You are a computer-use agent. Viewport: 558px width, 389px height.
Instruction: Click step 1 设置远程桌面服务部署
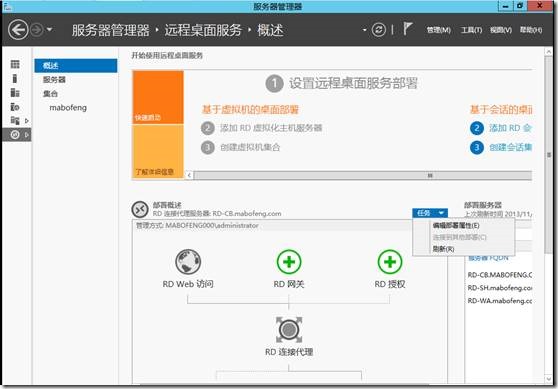pos(342,84)
